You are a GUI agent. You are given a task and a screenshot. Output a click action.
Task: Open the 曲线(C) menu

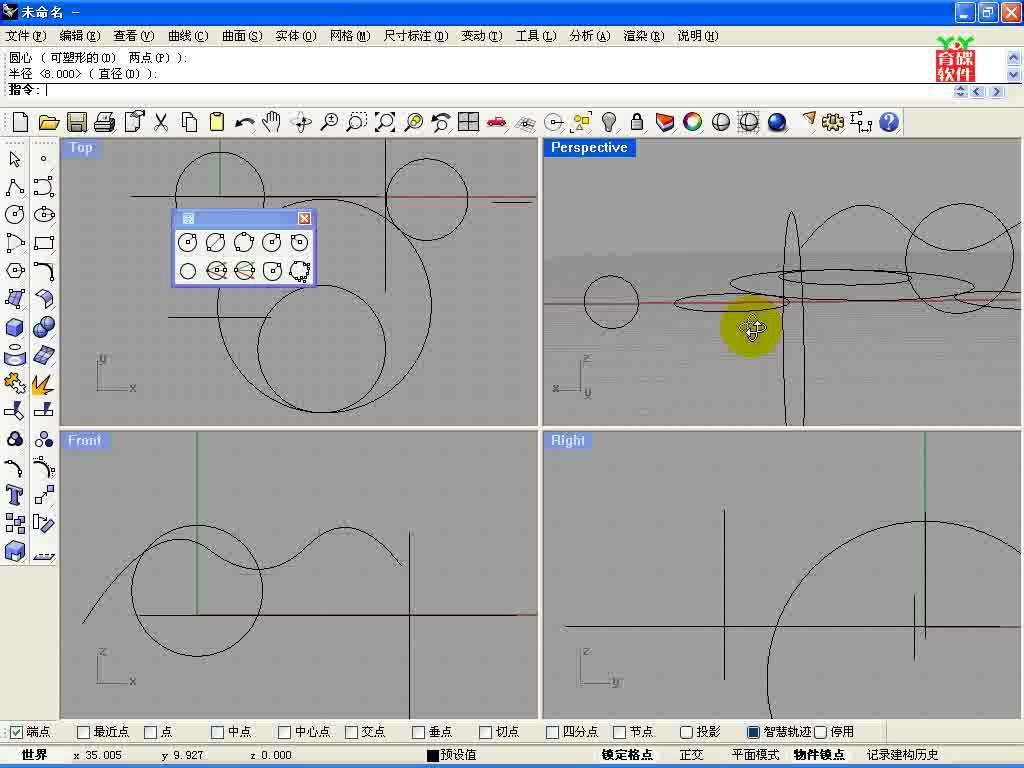(188, 36)
